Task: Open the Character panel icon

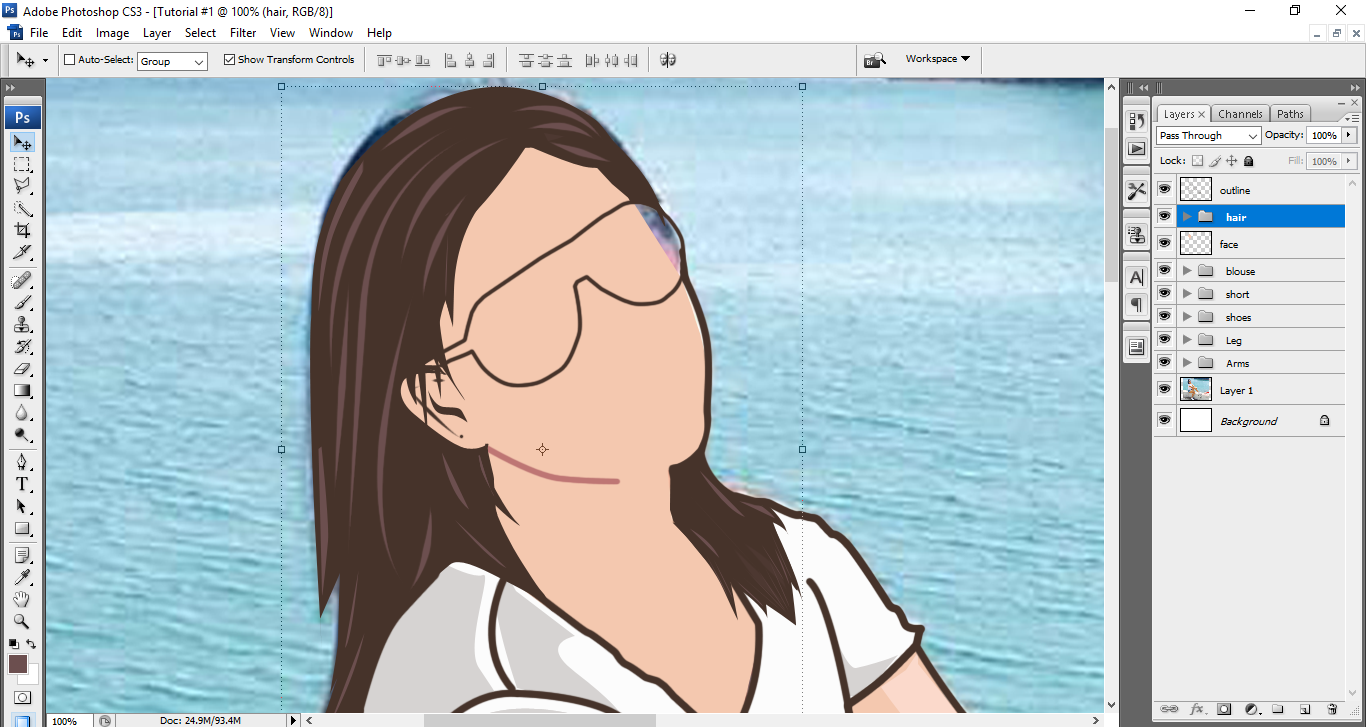Action: 1137,277
